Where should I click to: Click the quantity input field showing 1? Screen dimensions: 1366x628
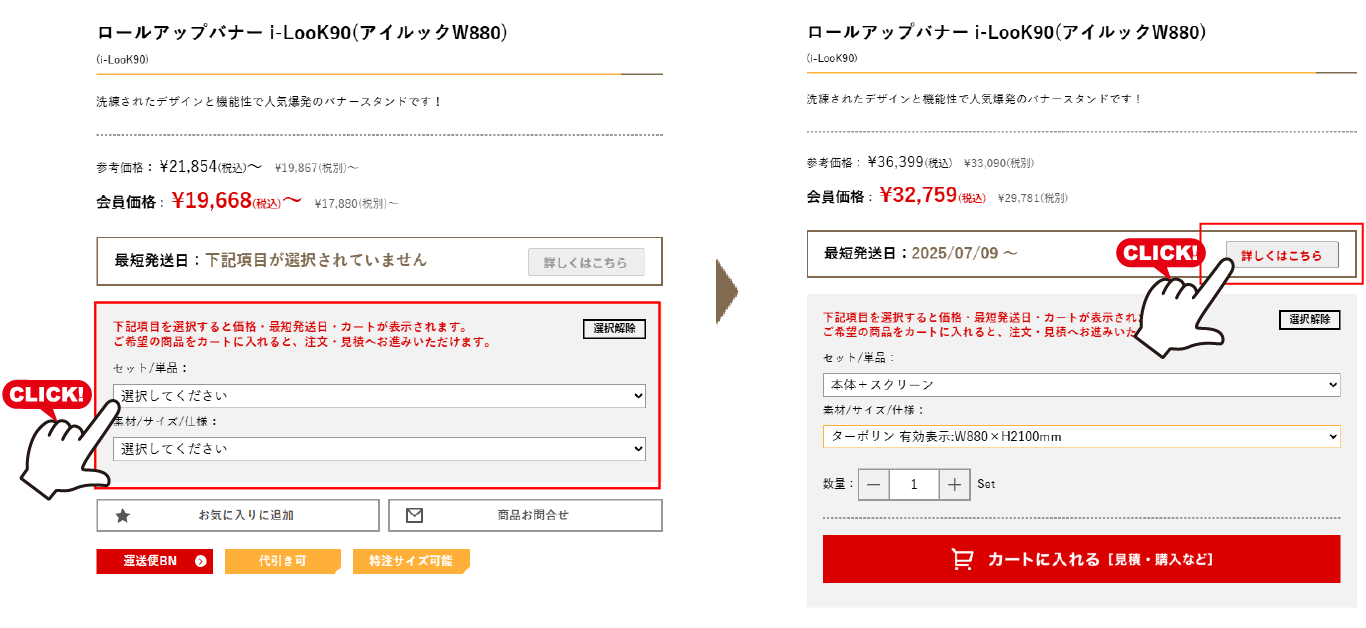[x=914, y=484]
